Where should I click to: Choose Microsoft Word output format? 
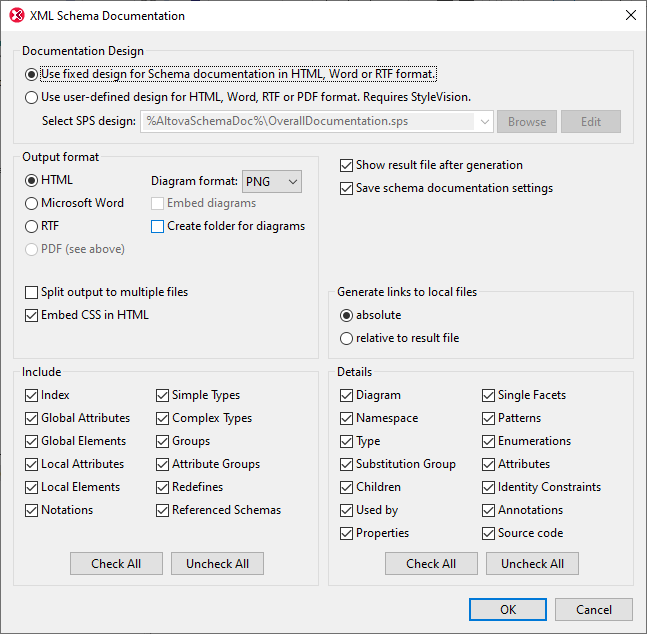[x=32, y=203]
